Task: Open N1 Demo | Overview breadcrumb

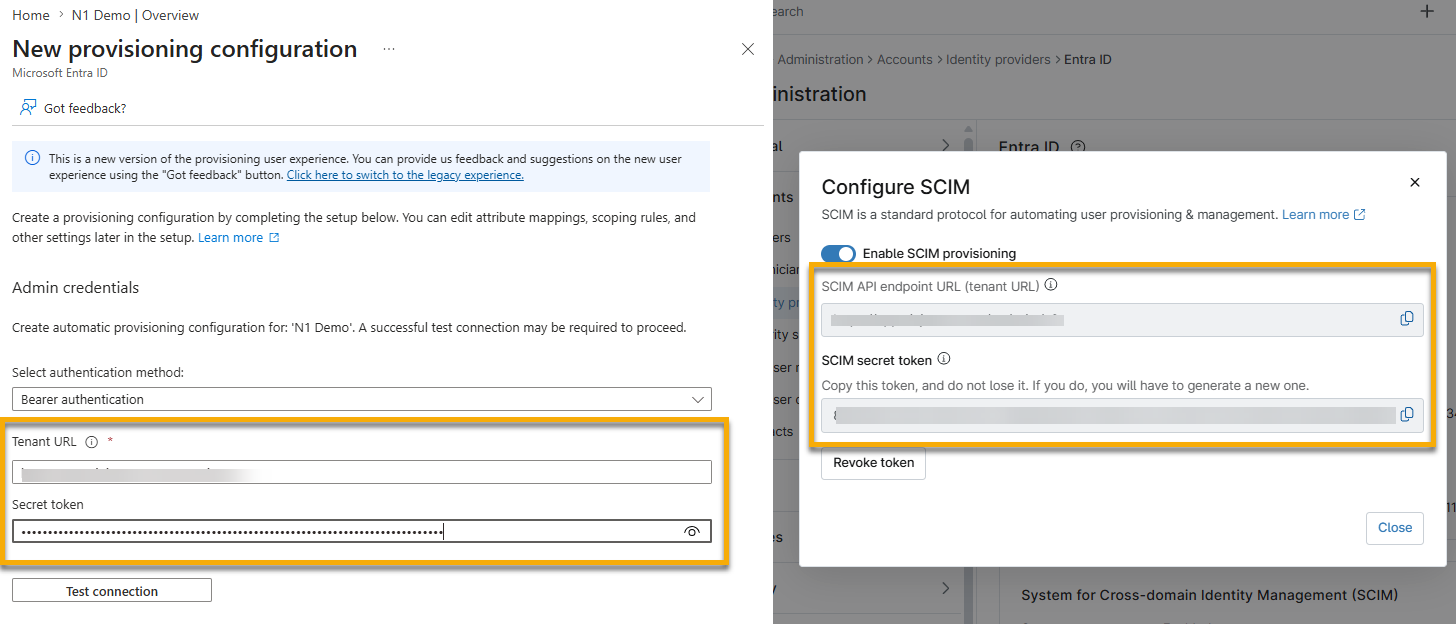Action: pos(135,15)
